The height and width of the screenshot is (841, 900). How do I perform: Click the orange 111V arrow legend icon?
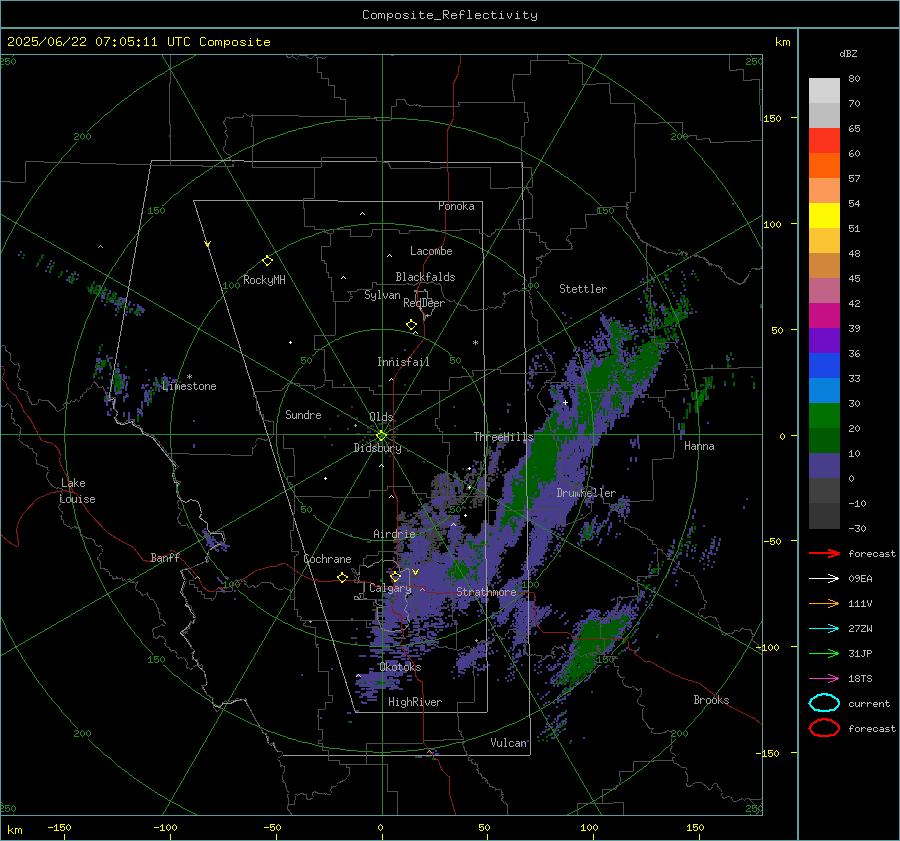[x=824, y=603]
